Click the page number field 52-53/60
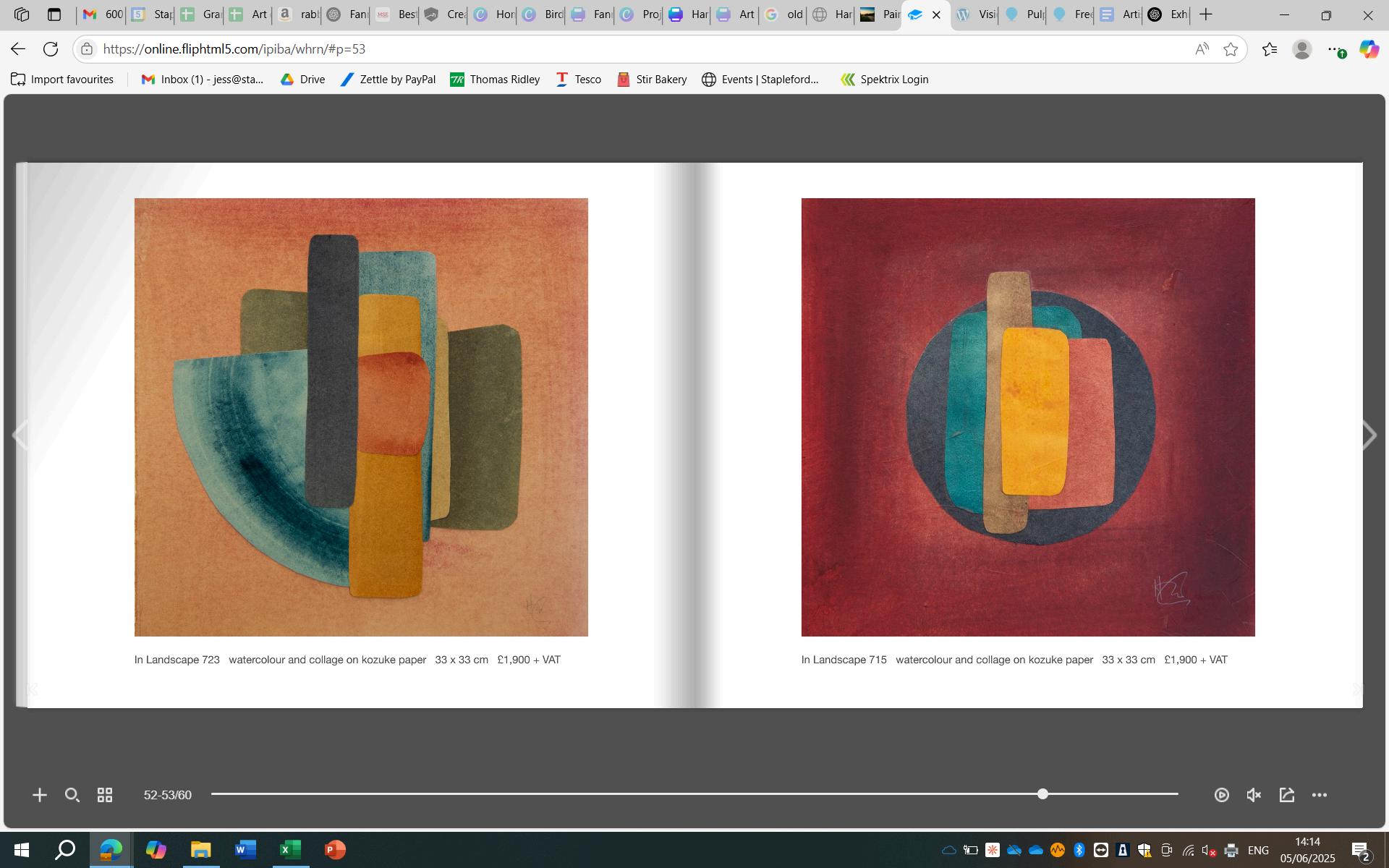This screenshot has height=868, width=1389. click(x=167, y=795)
